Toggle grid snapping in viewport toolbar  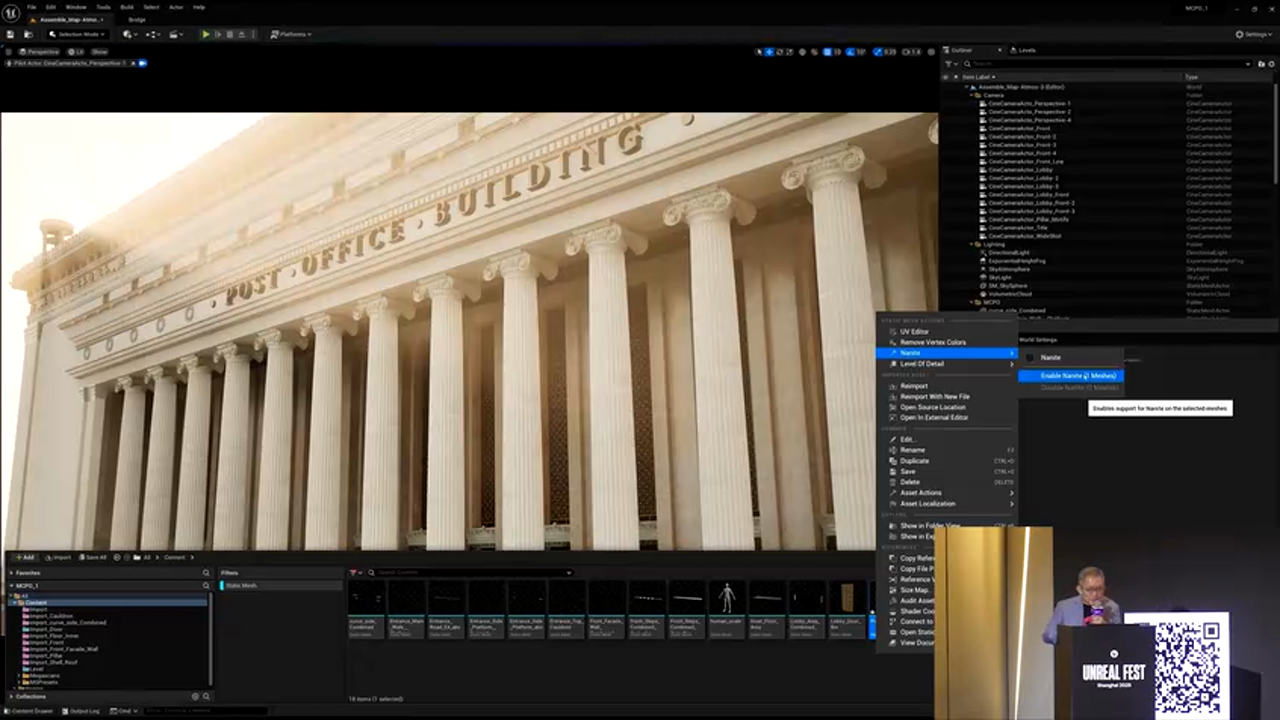826,52
